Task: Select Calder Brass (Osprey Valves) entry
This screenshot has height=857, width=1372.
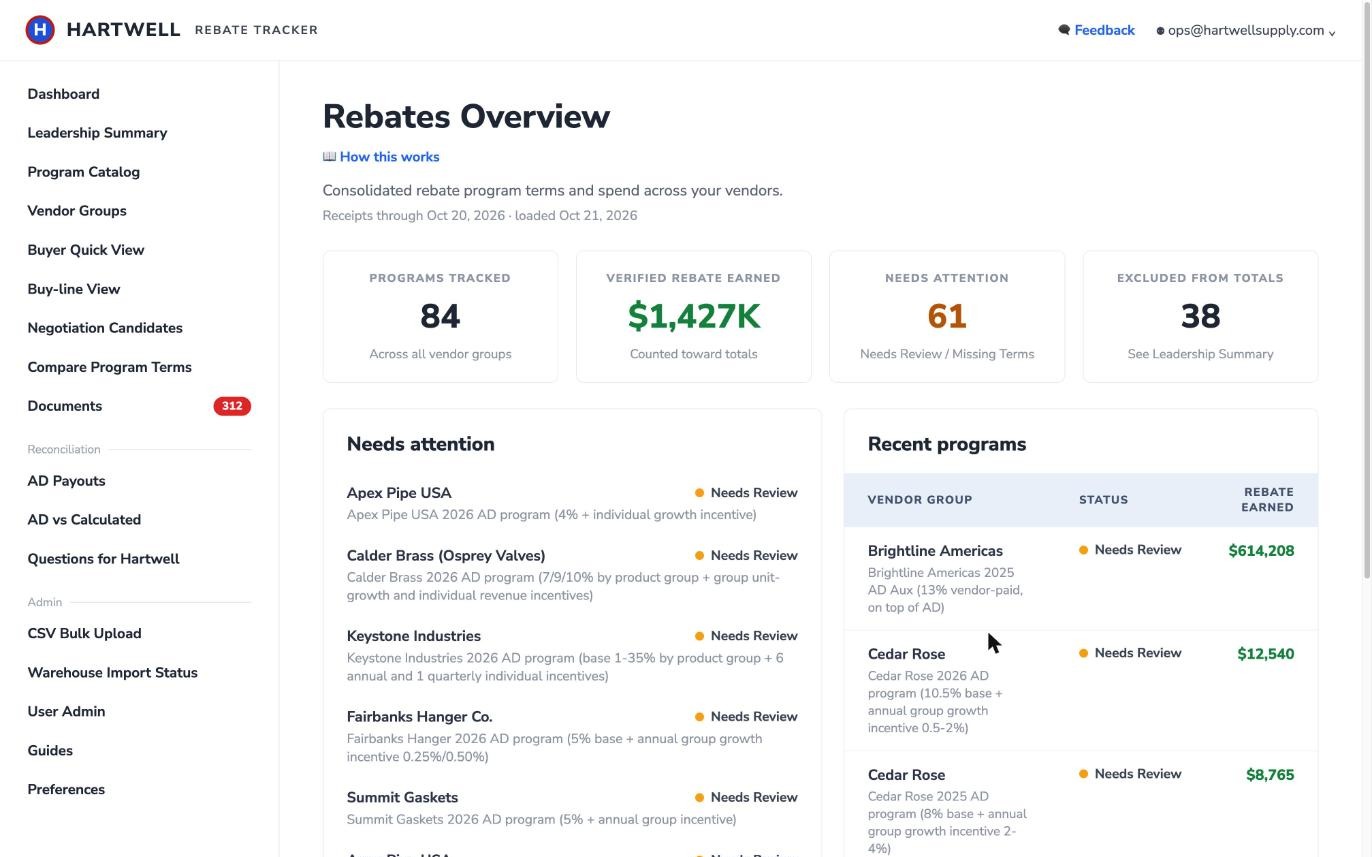Action: [x=572, y=575]
